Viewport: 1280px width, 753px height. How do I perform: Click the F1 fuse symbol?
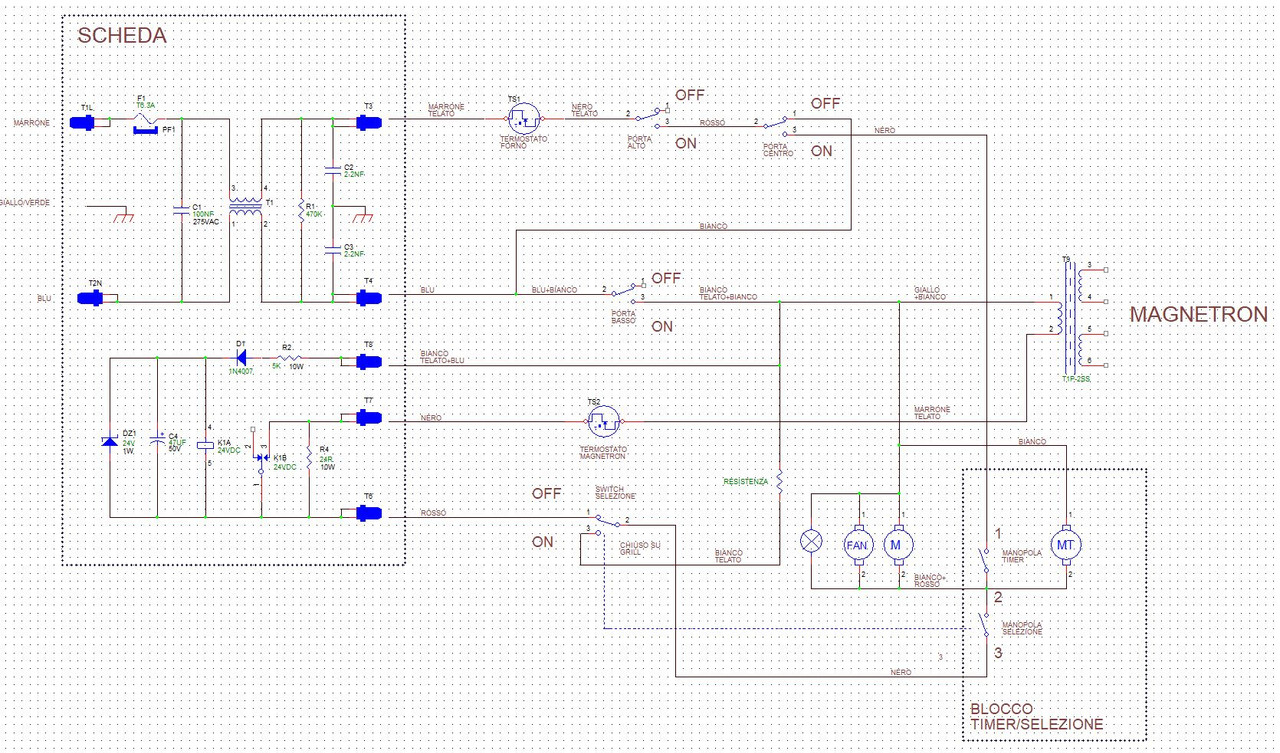coord(146,118)
